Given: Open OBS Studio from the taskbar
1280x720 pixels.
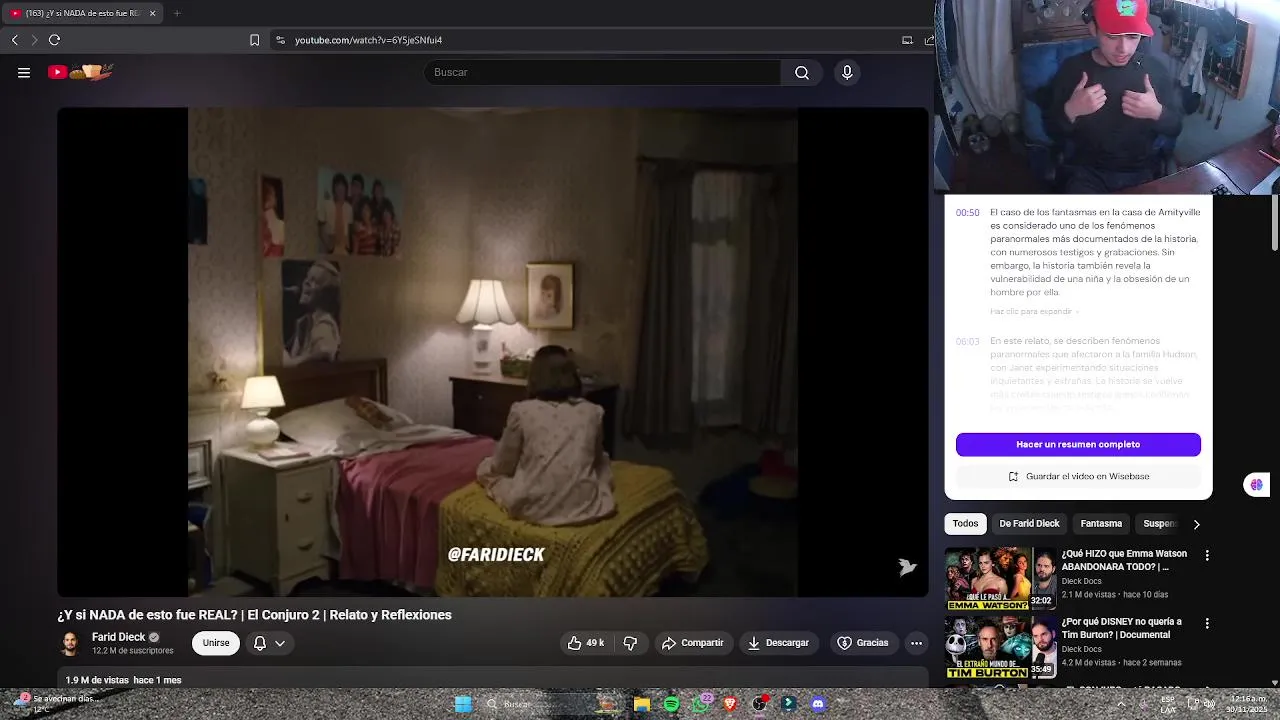Looking at the screenshot, I should click(760, 704).
